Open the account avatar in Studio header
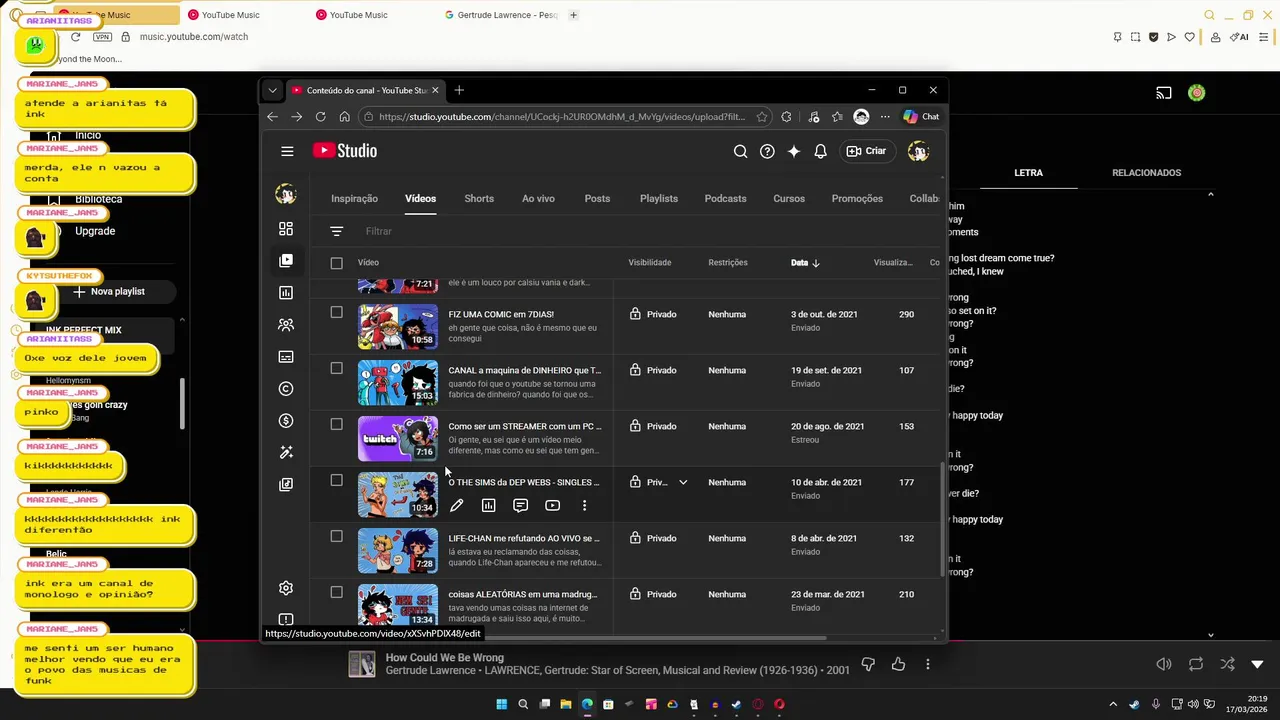Viewport: 1280px width, 720px height. 918,151
